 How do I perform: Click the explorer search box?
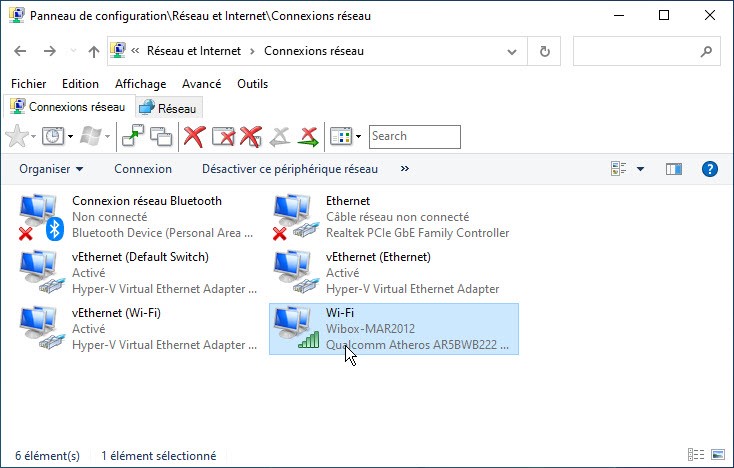click(646, 51)
